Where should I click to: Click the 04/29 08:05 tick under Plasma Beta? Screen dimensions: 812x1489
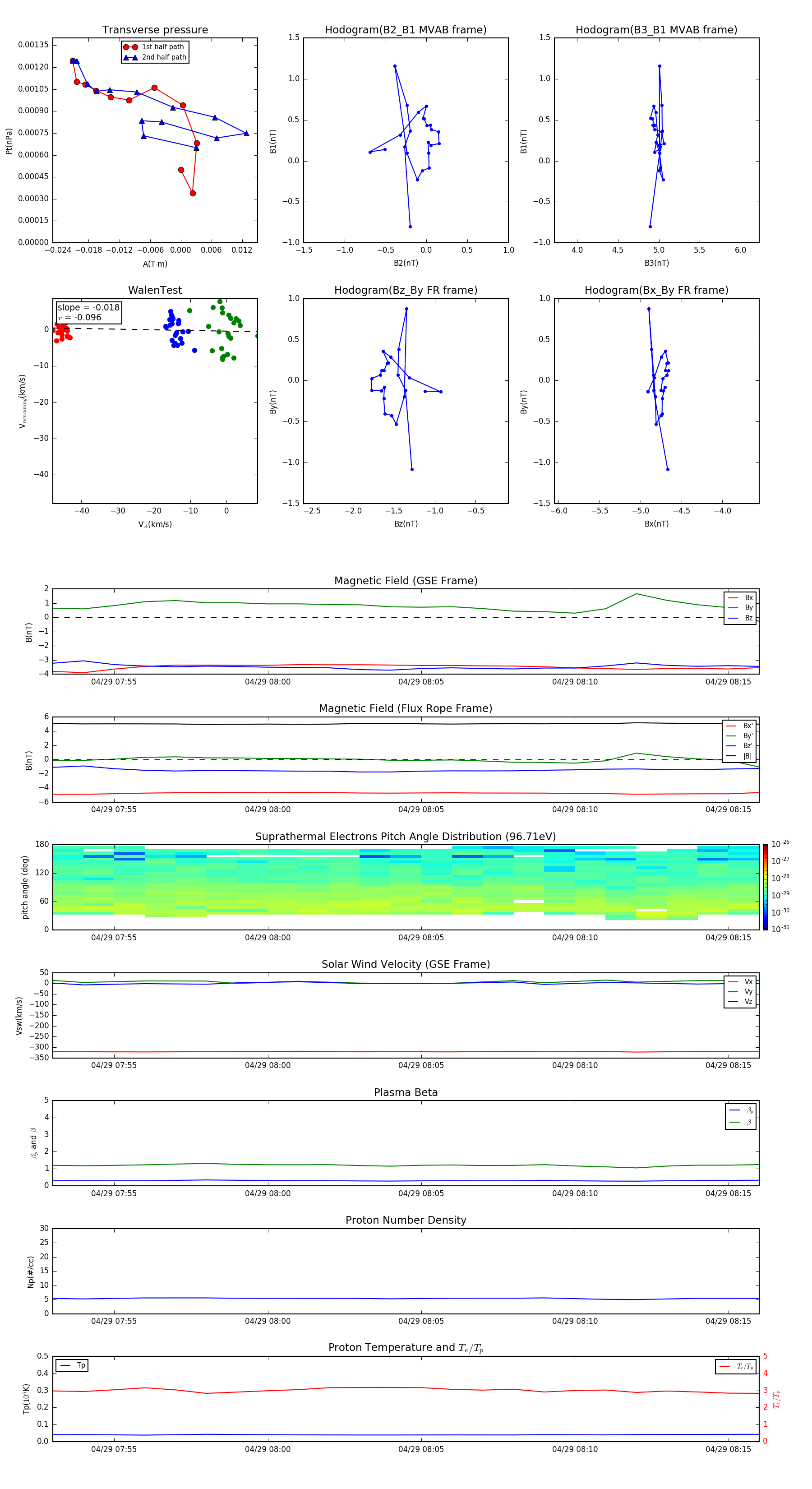(x=421, y=1193)
